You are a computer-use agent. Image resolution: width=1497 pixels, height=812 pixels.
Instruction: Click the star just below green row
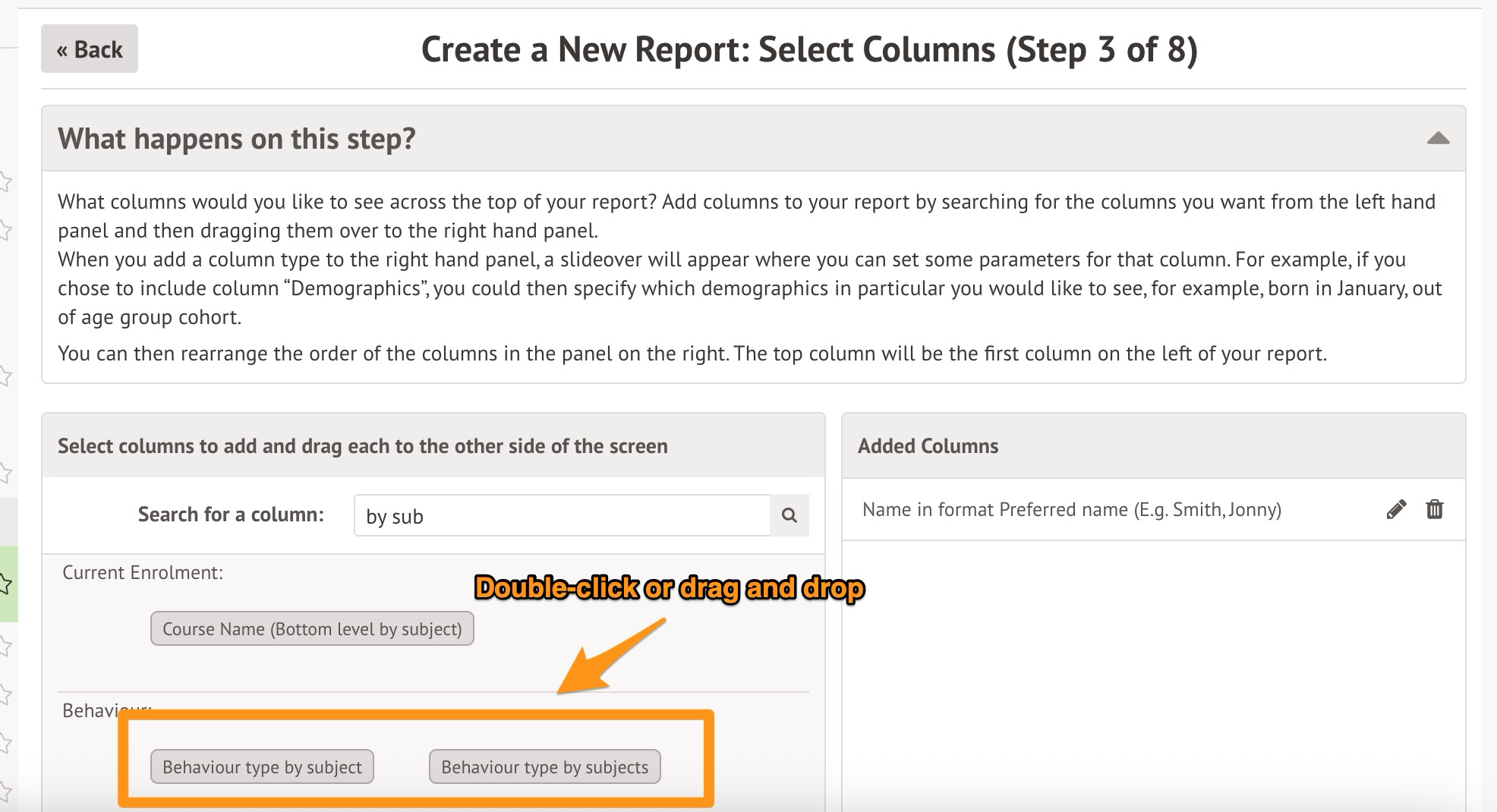pyautogui.click(x=5, y=647)
